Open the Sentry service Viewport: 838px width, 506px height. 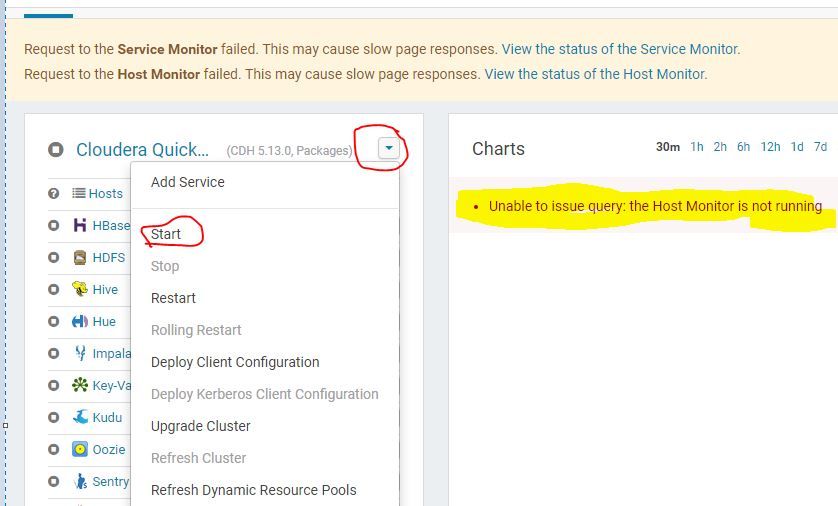(x=111, y=482)
